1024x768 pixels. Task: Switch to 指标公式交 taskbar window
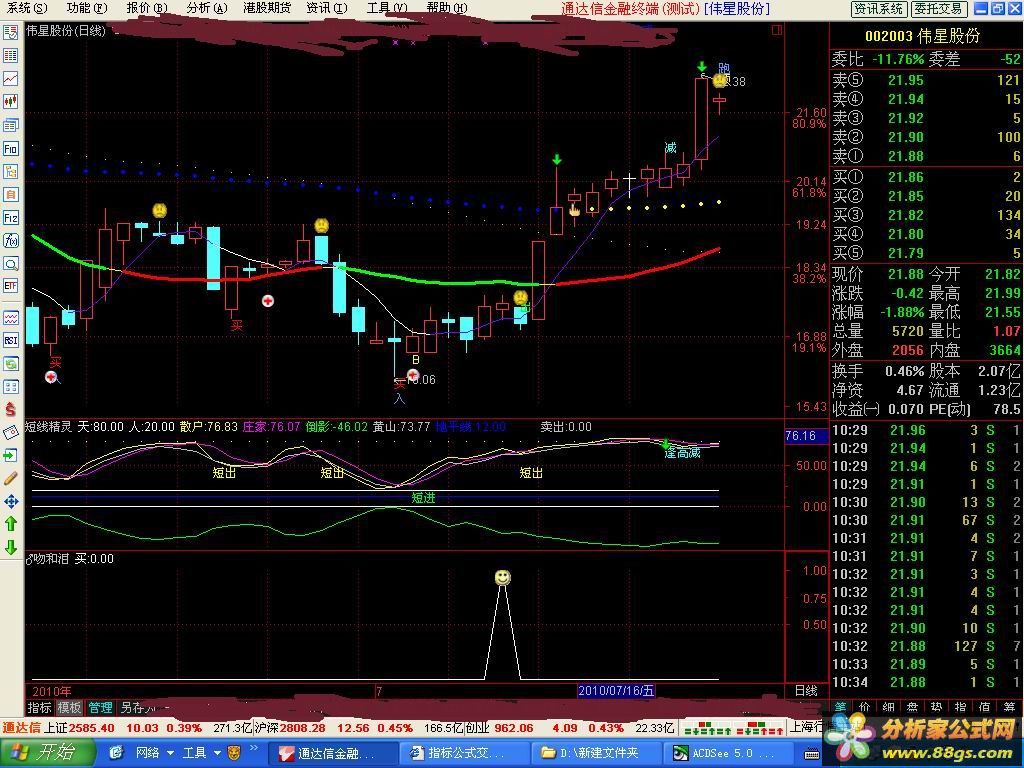[462, 753]
